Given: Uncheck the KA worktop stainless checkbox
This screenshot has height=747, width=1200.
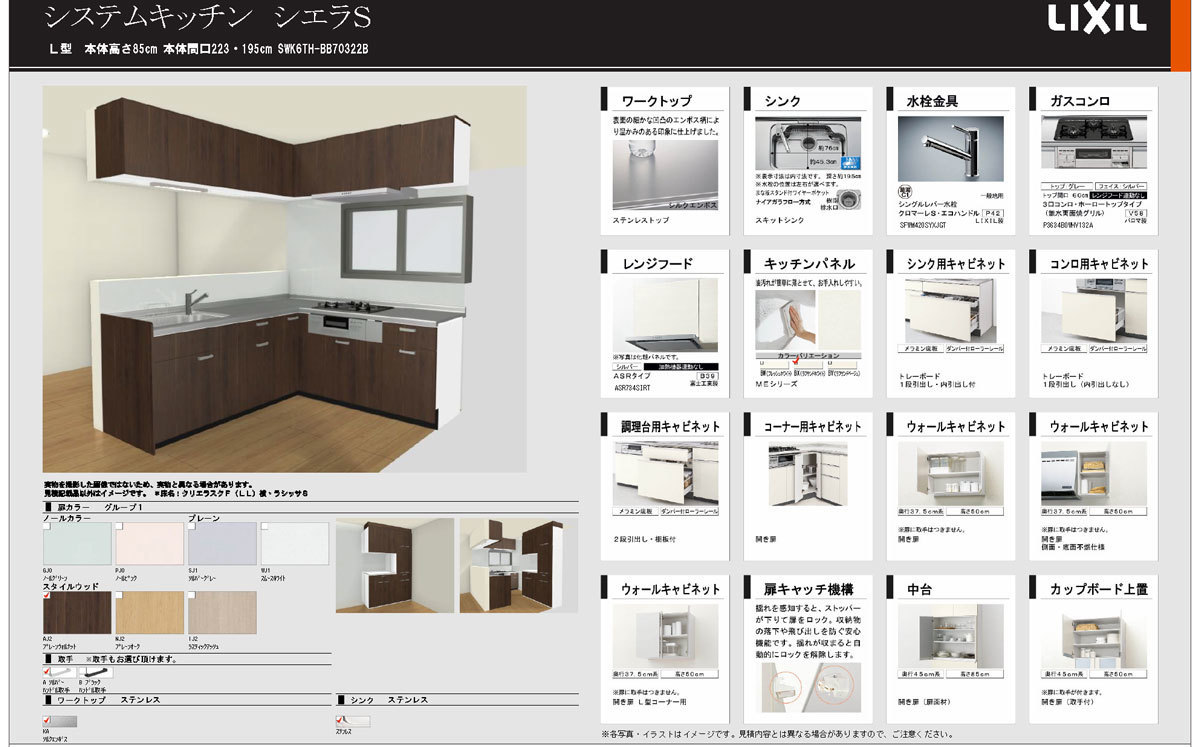Looking at the screenshot, I should click(47, 719).
